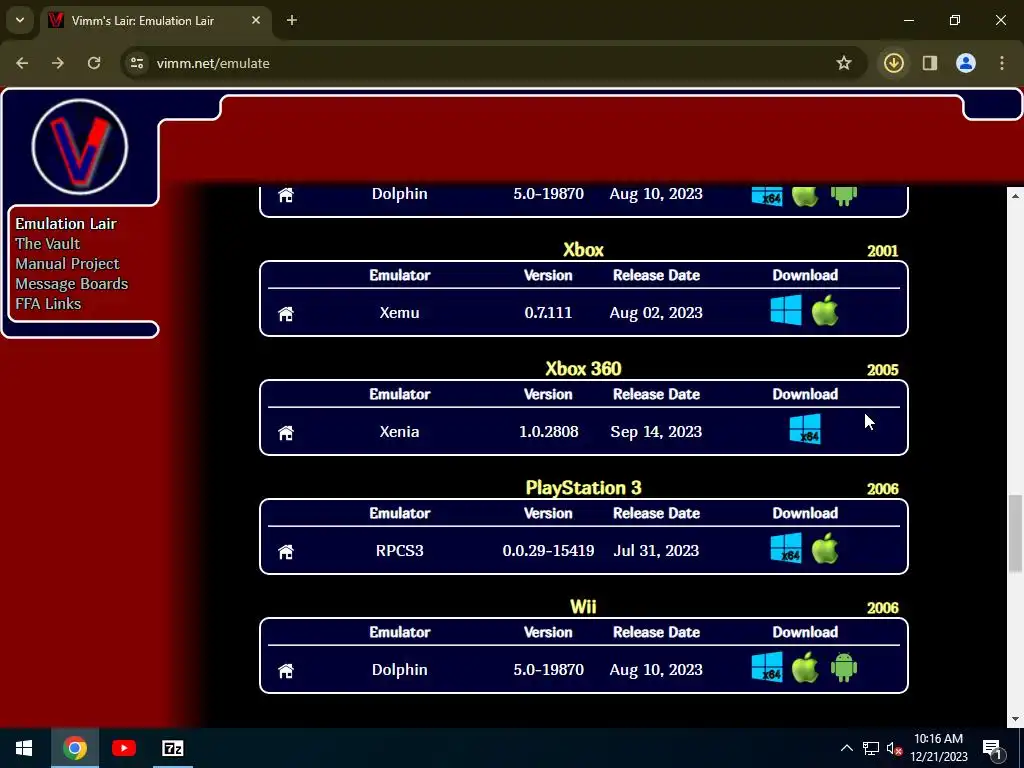
Task: Open network tray icon
Action: click(x=871, y=748)
